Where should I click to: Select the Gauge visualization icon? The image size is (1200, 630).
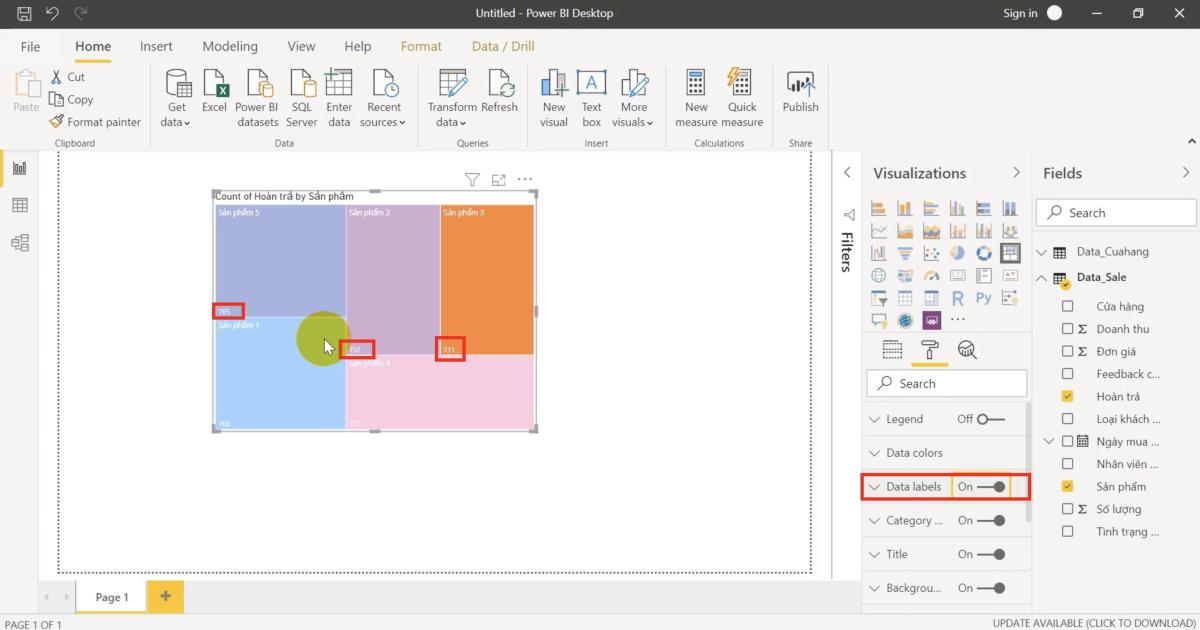tap(929, 274)
